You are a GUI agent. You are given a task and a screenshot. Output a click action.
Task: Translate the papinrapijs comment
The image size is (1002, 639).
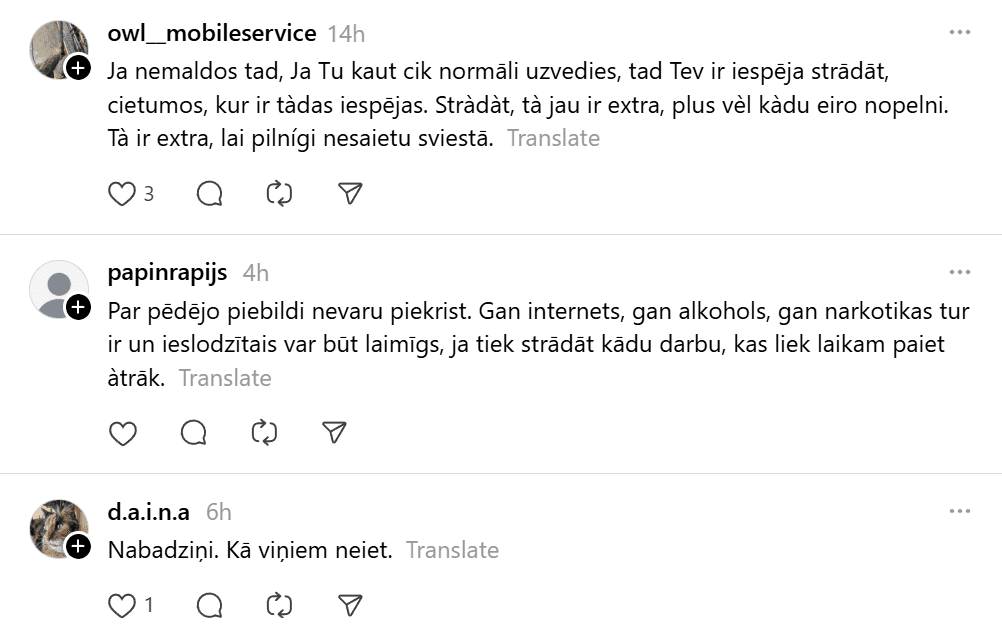[225, 378]
